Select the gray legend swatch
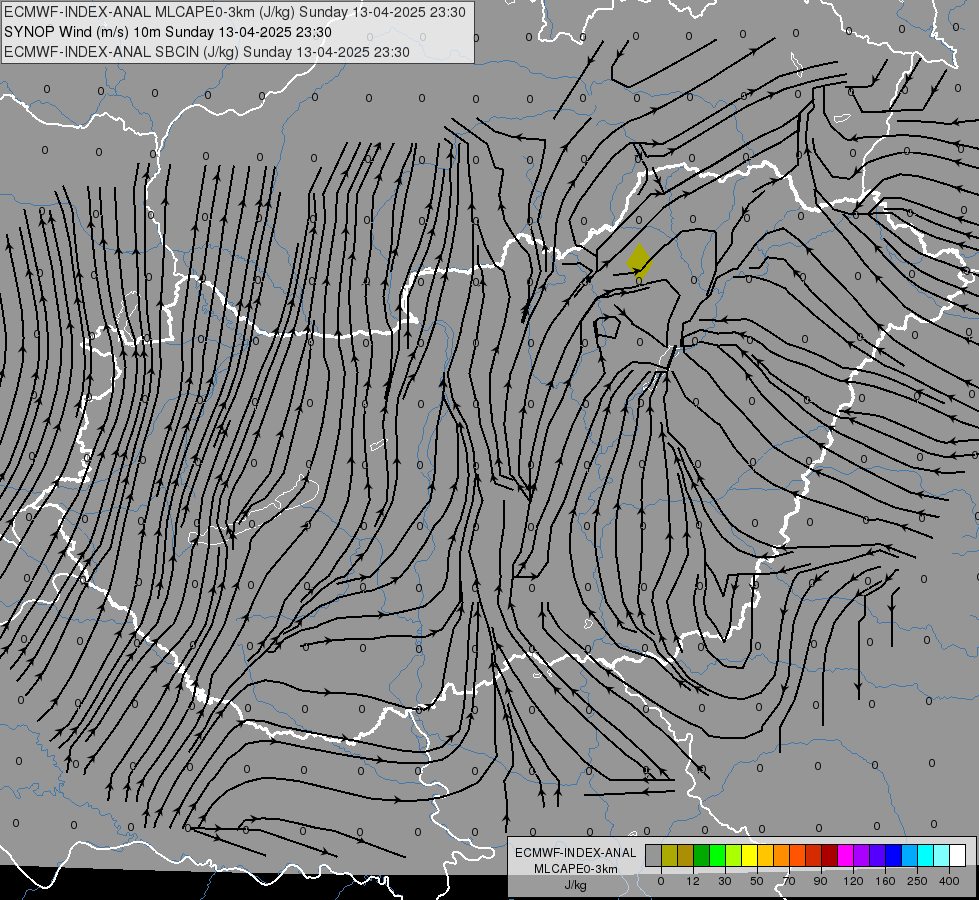 (x=654, y=855)
